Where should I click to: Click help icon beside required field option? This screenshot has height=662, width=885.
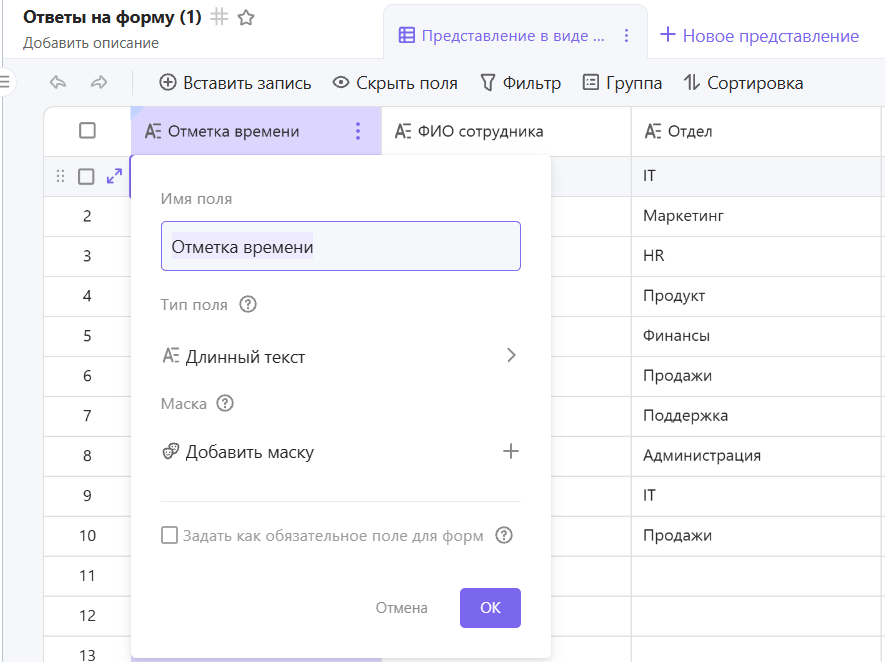pos(503,535)
